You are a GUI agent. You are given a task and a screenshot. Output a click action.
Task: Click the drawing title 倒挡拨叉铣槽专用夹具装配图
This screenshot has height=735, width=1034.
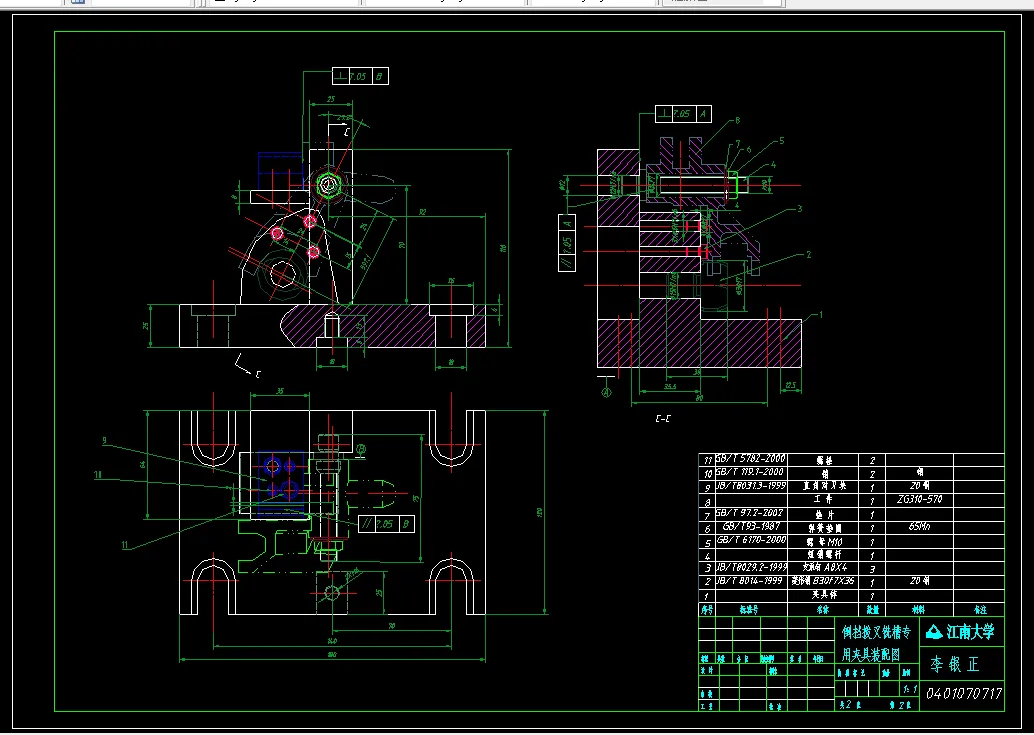(876, 643)
